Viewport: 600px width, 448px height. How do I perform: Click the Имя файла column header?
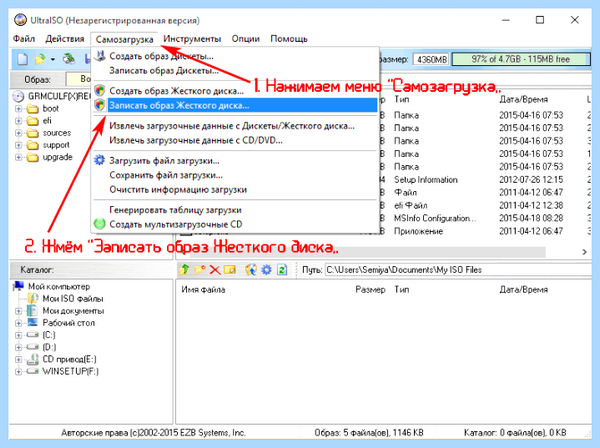(203, 290)
